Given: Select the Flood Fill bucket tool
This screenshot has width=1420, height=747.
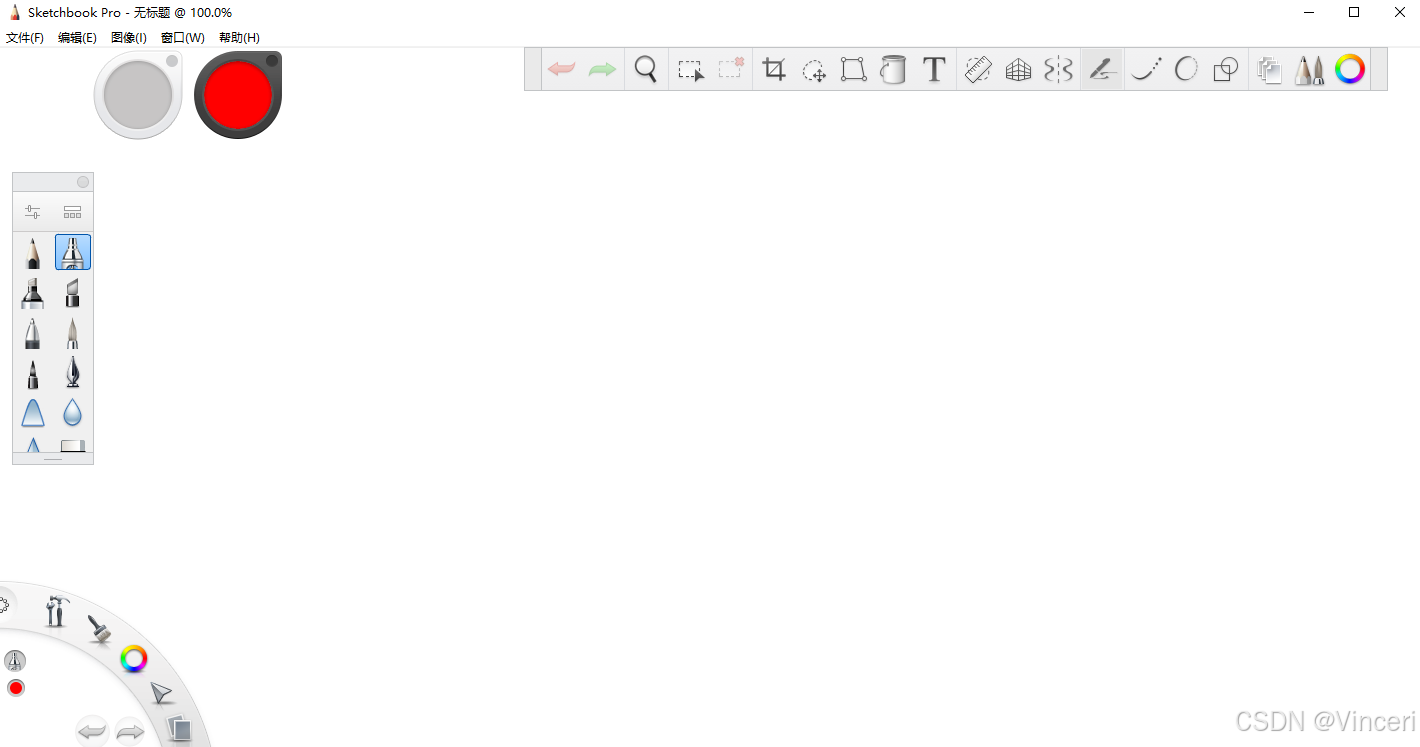Looking at the screenshot, I should pos(893,69).
